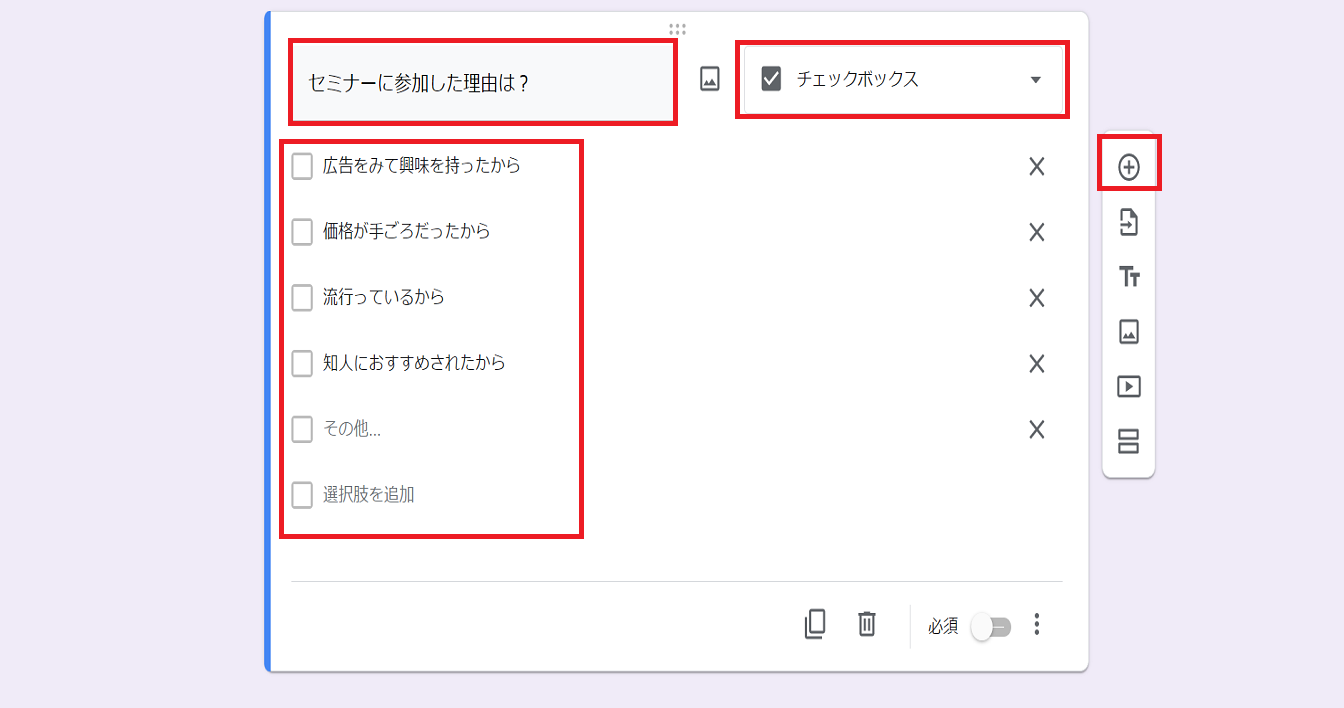Remove the 知人におすすめされたから option
The height and width of the screenshot is (708, 1344).
[1036, 364]
